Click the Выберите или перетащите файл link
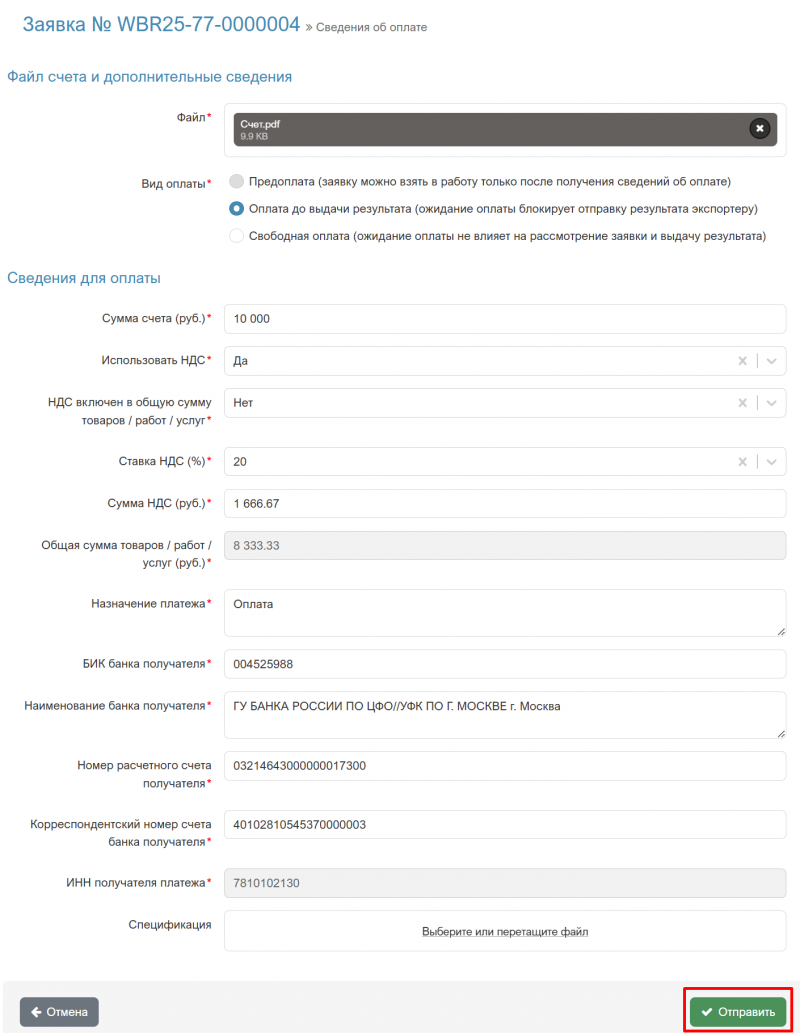The image size is (800, 1033). tap(505, 932)
